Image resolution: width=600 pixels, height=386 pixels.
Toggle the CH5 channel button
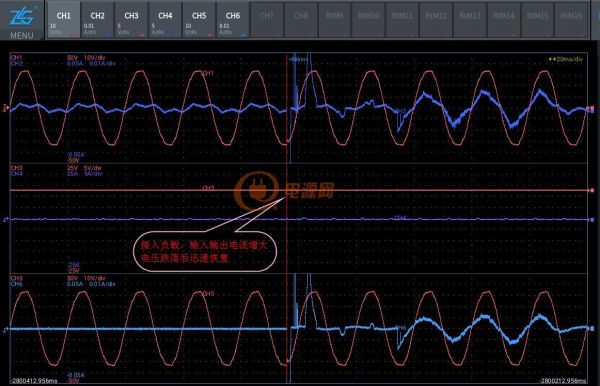click(199, 20)
